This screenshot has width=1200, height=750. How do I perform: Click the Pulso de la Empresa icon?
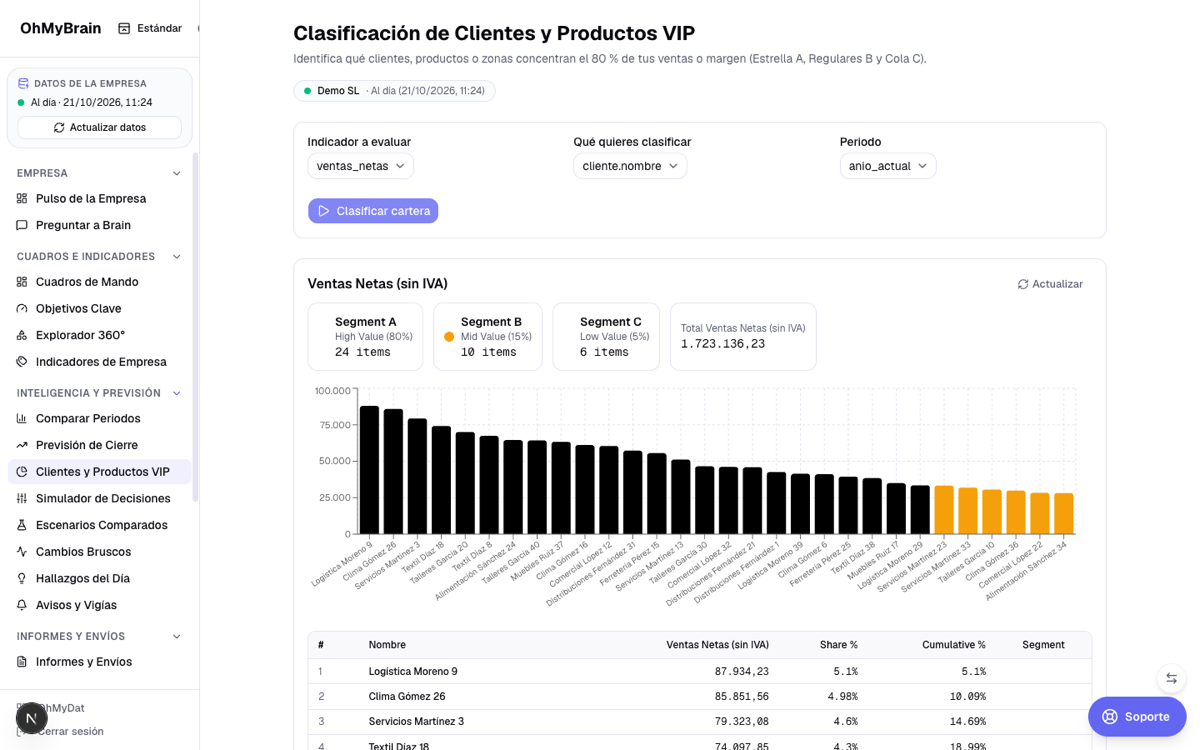22,199
